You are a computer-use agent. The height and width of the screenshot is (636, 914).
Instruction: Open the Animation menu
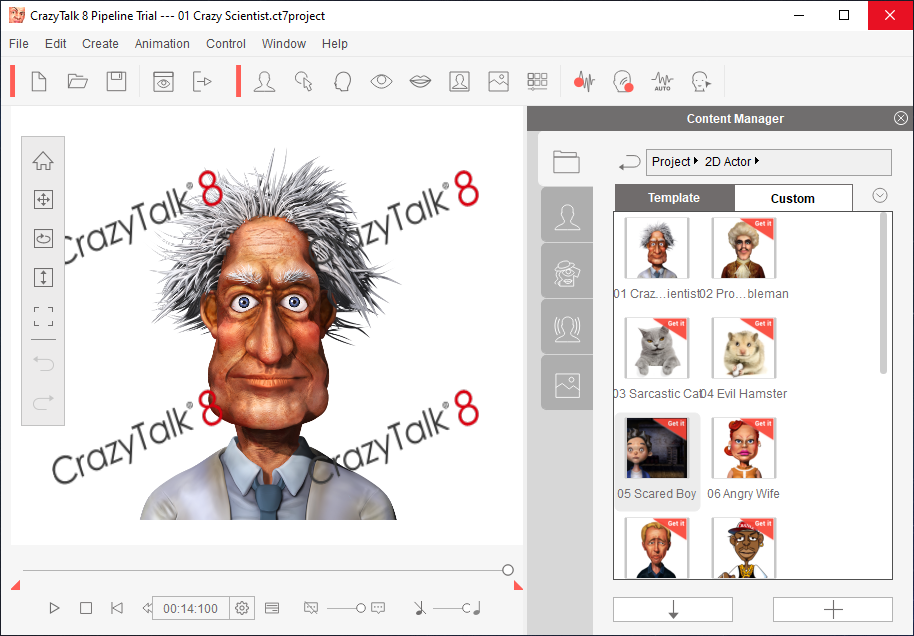pyautogui.click(x=162, y=44)
